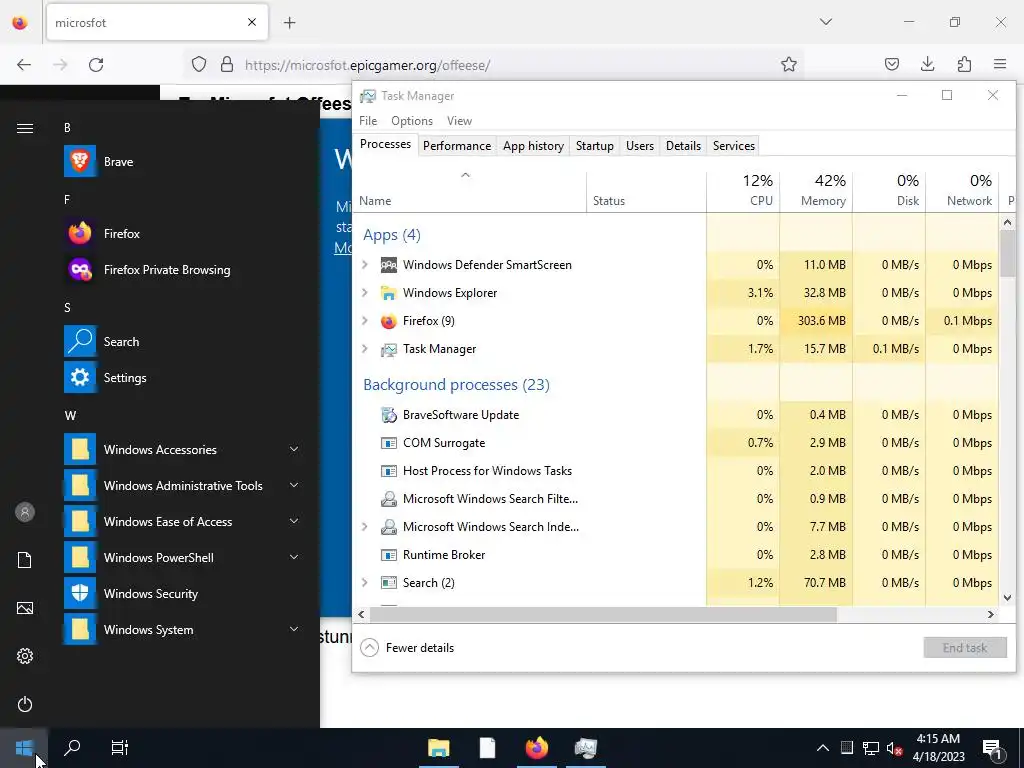
Task: Switch to the Startup tab
Action: tap(595, 146)
